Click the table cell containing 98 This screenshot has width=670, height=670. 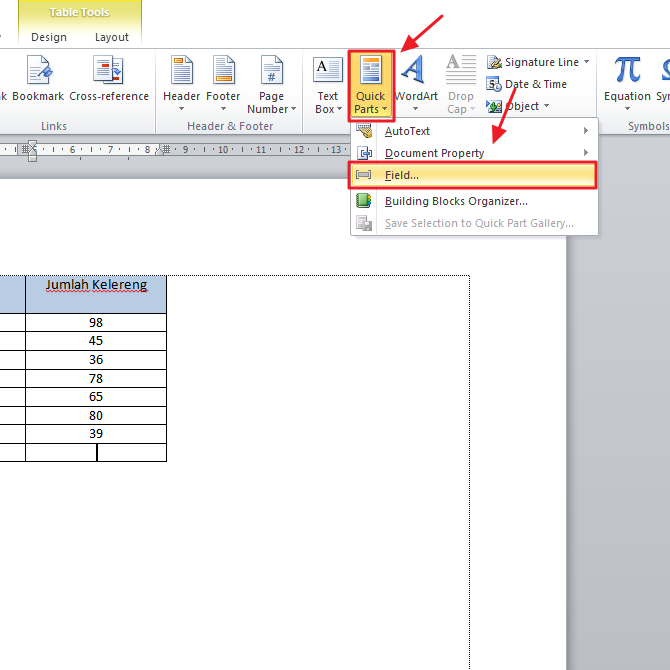click(x=96, y=323)
